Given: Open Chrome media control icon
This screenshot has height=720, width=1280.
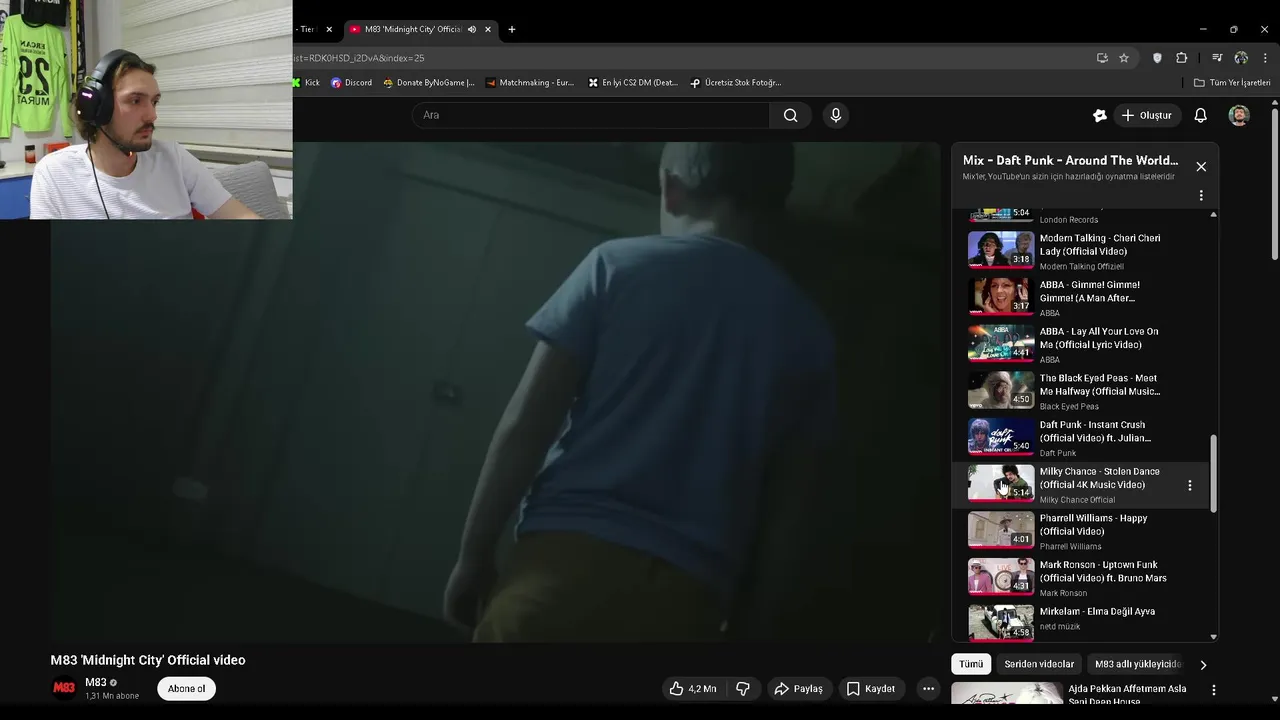Looking at the screenshot, I should 1217,58.
